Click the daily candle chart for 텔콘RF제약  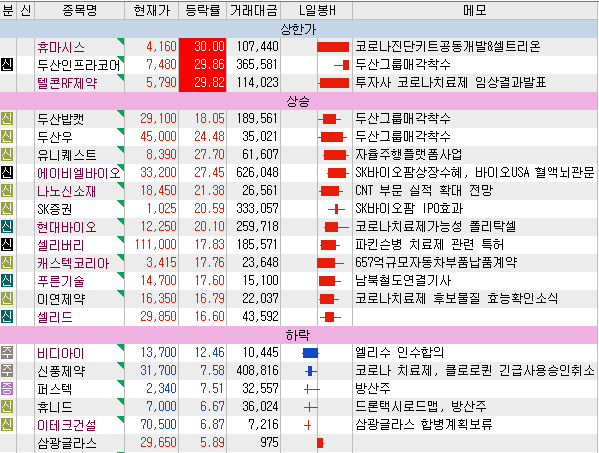333,83
